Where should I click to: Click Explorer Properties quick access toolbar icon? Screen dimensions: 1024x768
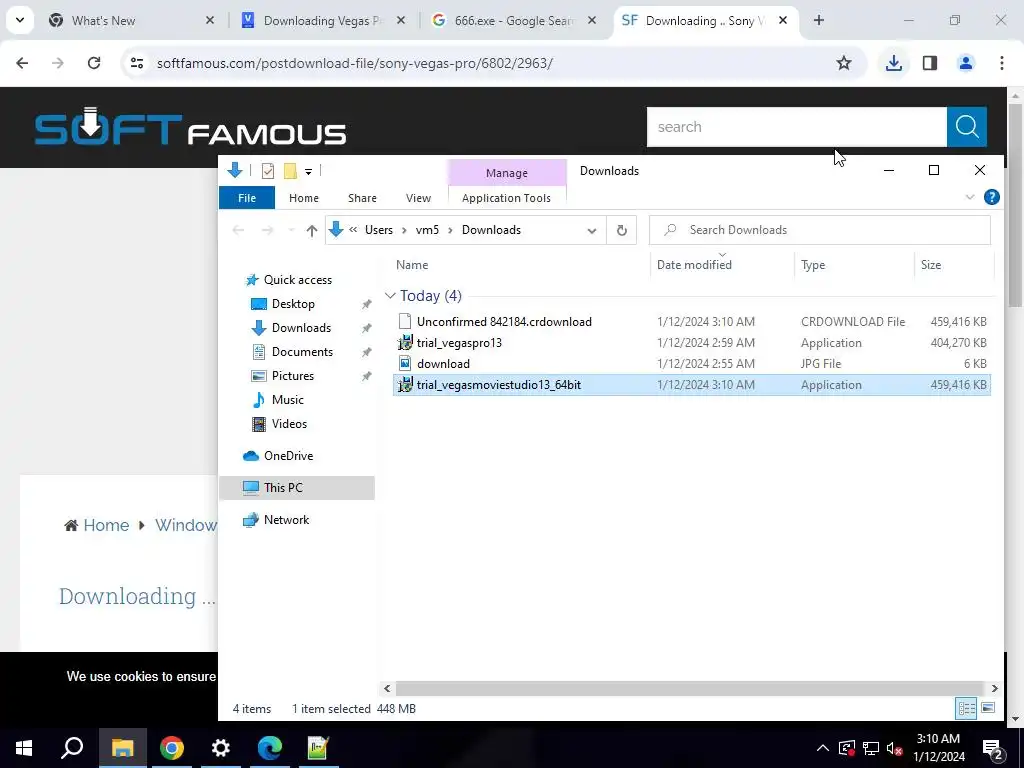click(268, 171)
